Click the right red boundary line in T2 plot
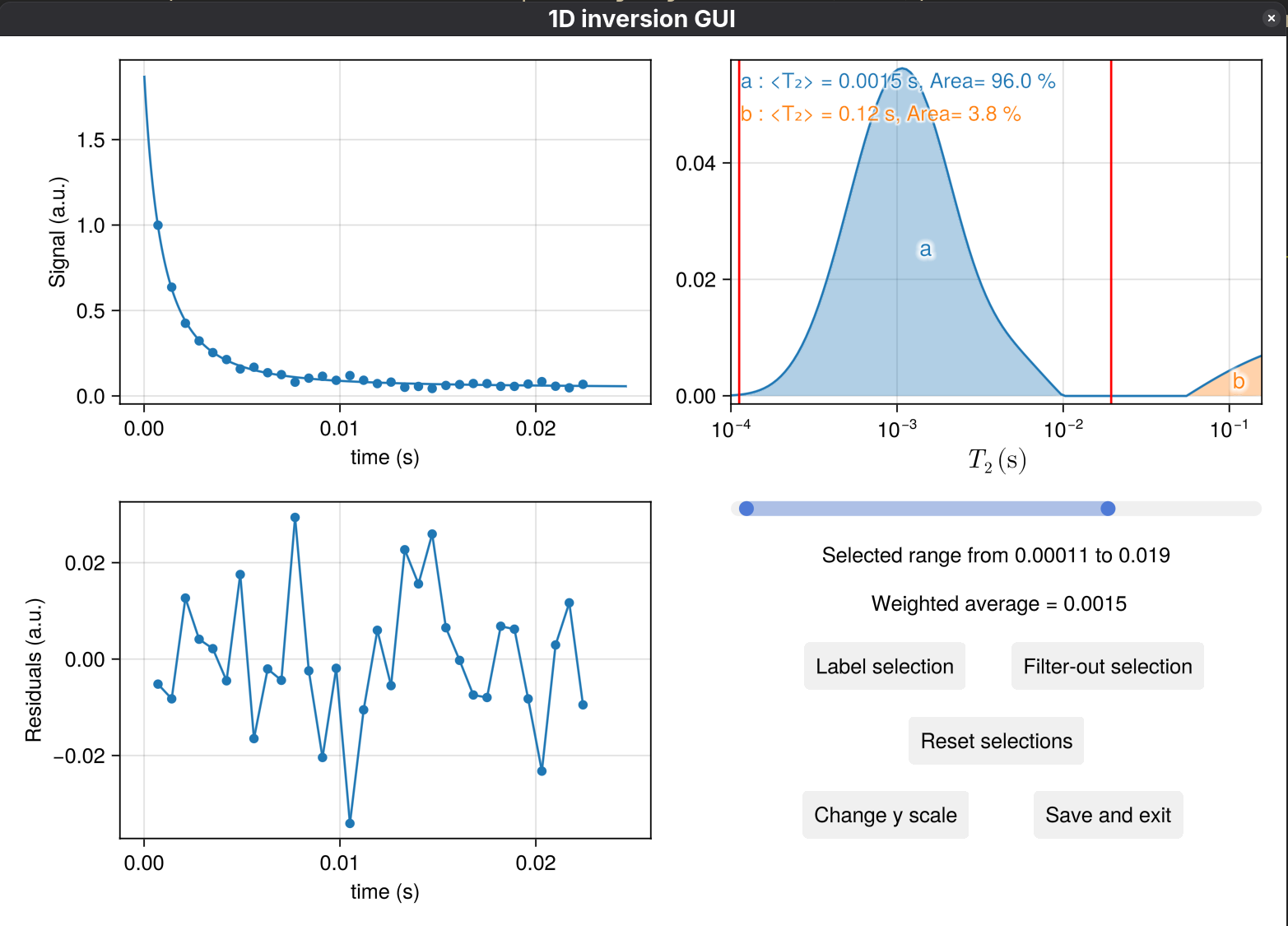 (x=1111, y=247)
